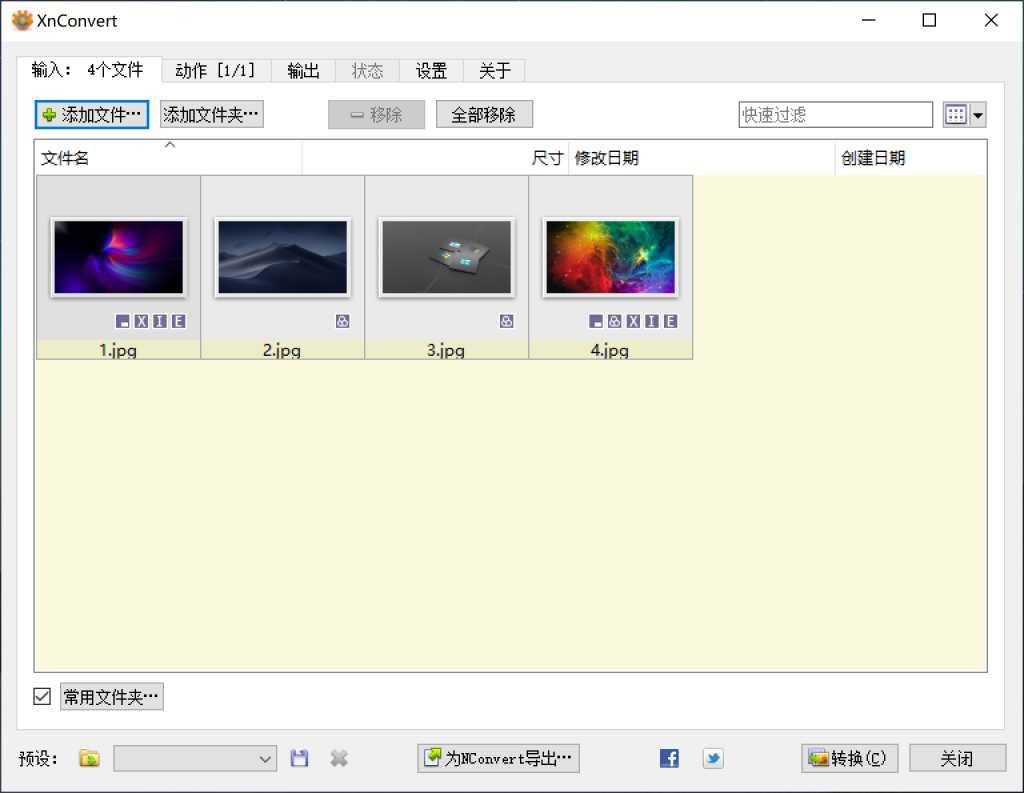
Task: Open the 预设 preset combo box
Action: [x=195, y=758]
